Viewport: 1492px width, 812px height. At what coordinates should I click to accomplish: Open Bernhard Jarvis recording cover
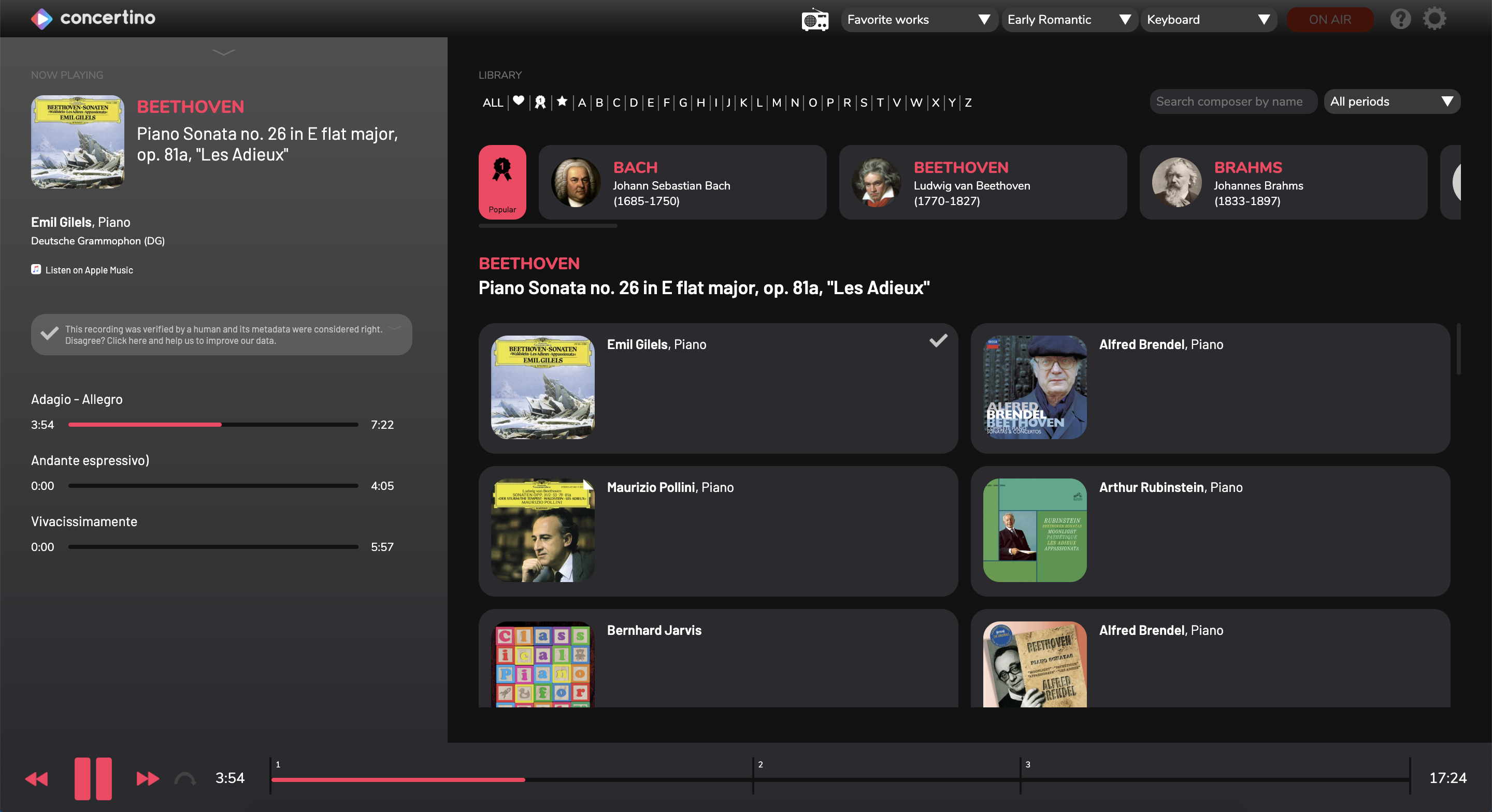pyautogui.click(x=543, y=664)
